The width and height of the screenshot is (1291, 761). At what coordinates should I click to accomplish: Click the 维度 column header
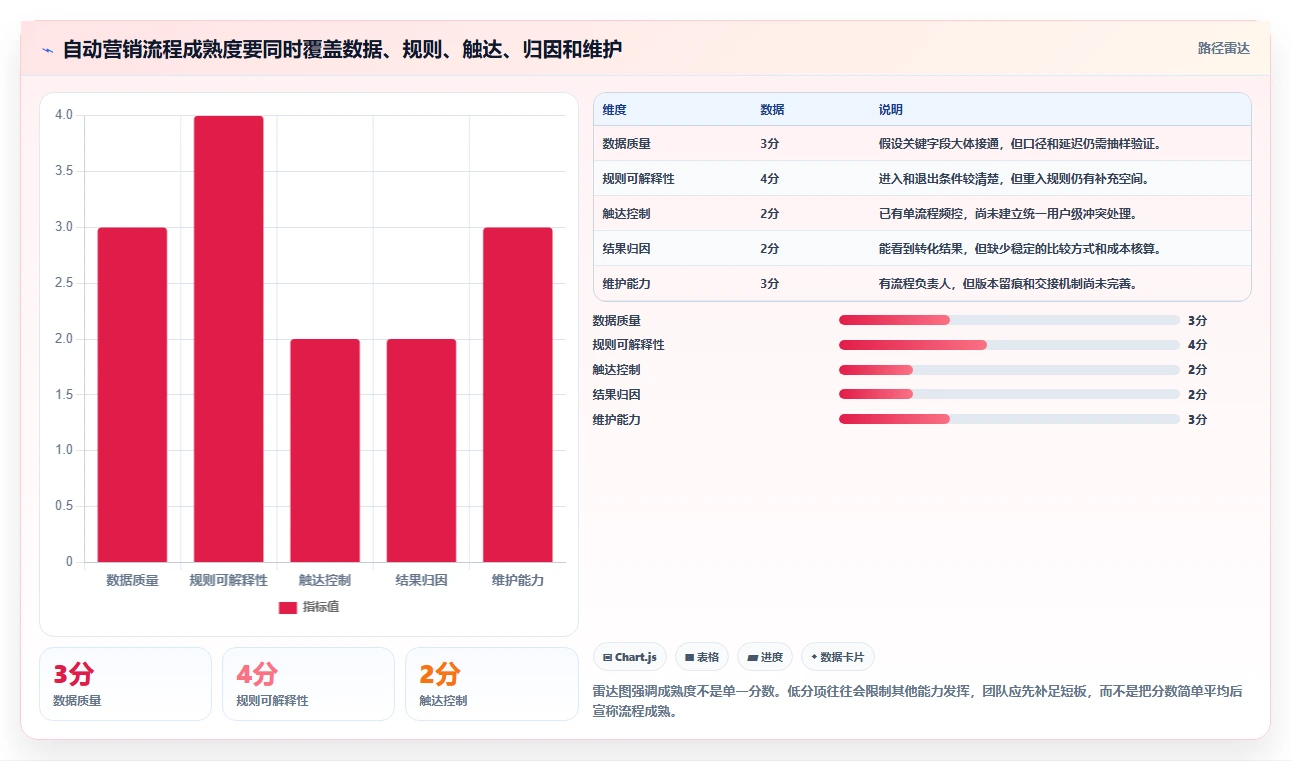(615, 110)
